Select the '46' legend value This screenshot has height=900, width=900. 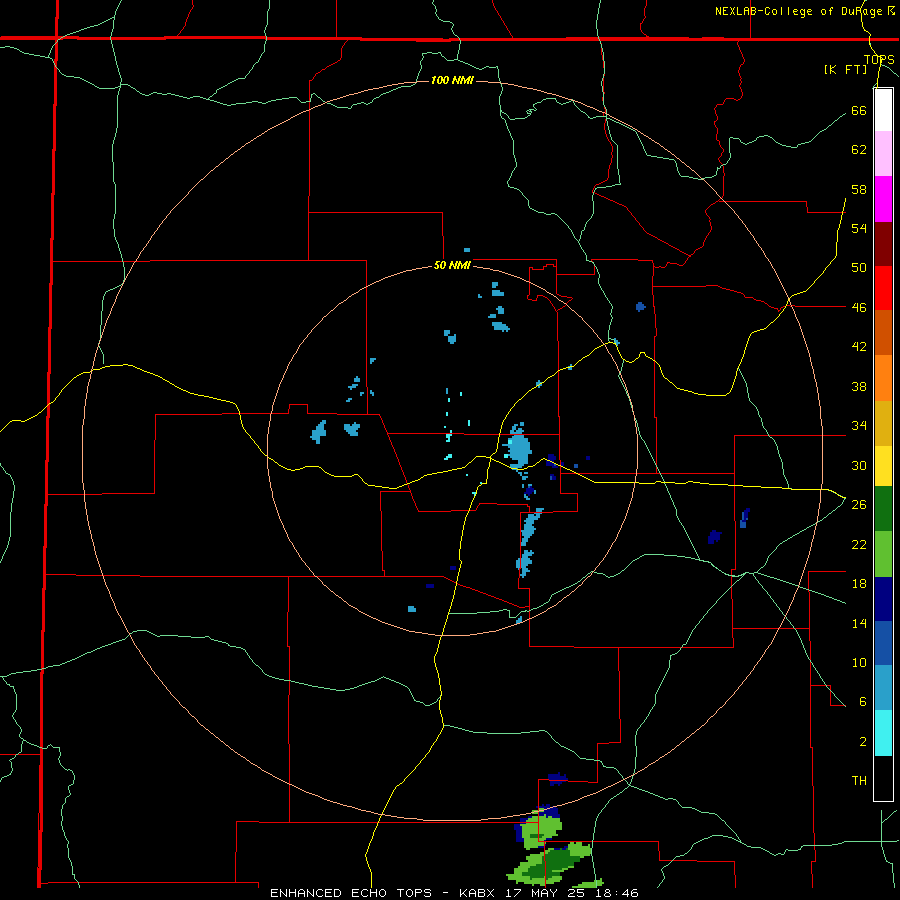pos(859,307)
